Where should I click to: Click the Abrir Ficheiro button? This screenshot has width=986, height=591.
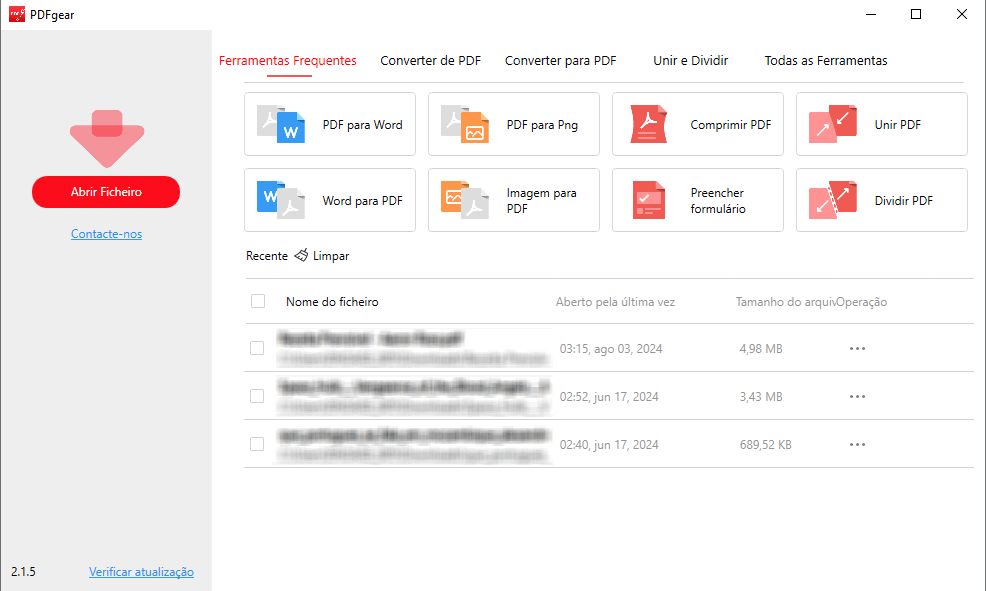(106, 192)
